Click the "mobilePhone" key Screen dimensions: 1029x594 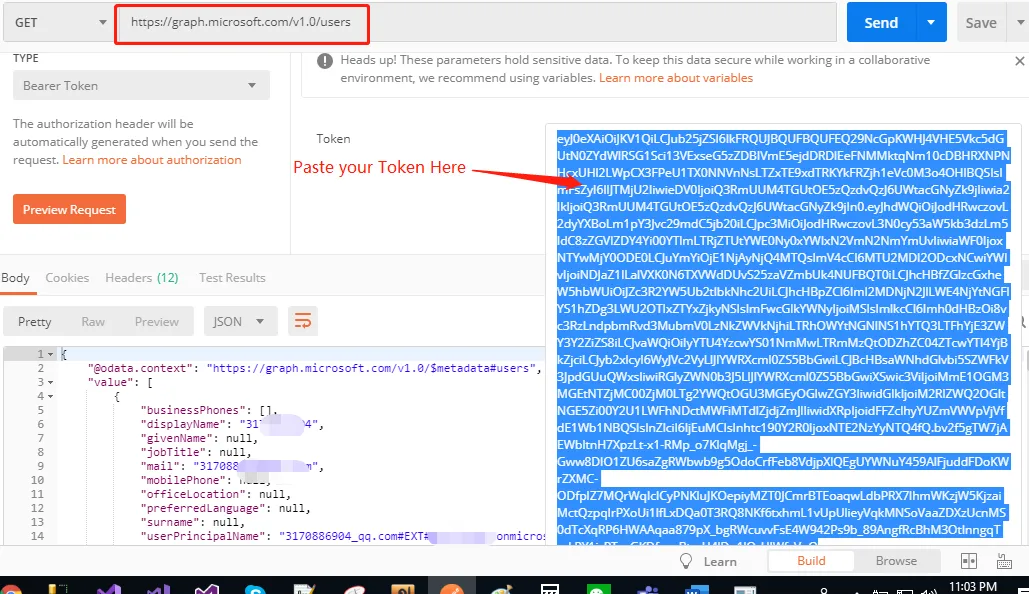pyautogui.click(x=184, y=480)
